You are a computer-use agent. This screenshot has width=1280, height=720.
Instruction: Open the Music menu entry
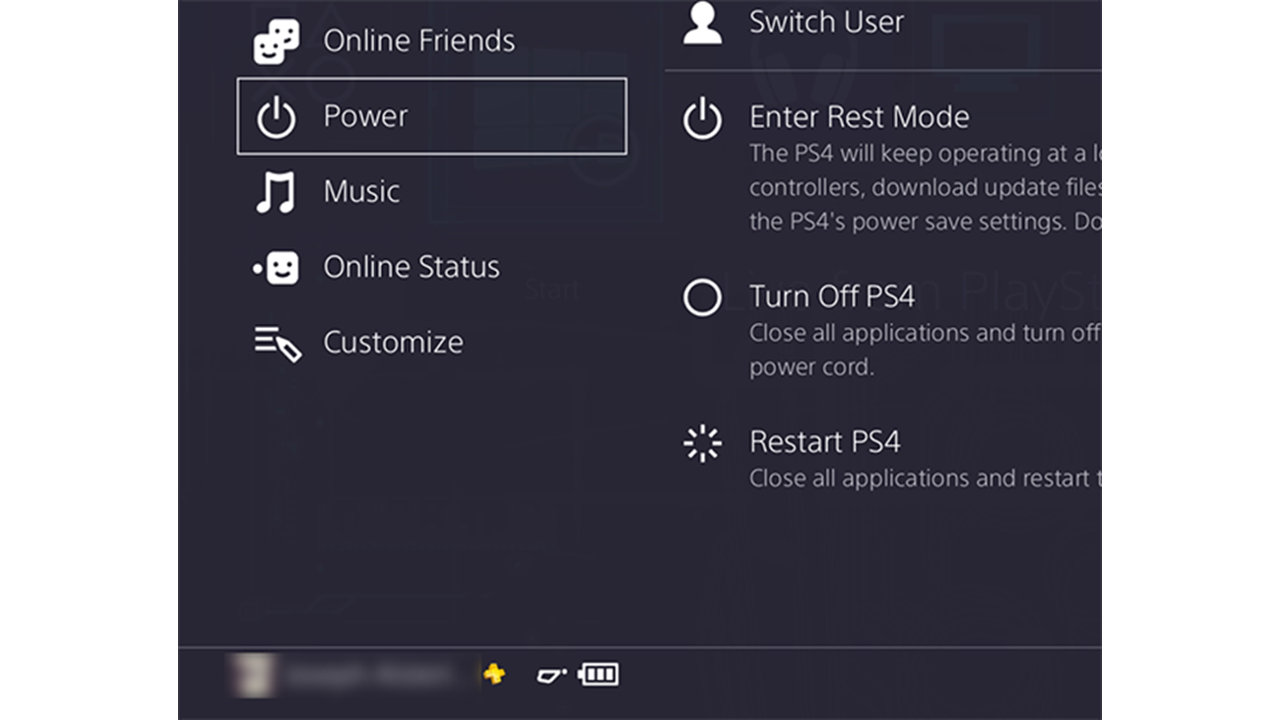(x=361, y=191)
